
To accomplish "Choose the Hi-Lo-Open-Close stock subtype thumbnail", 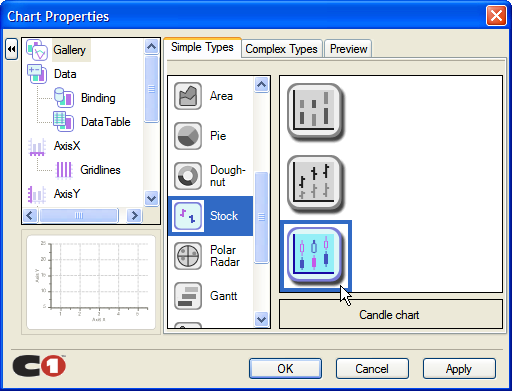I will tap(315, 184).
